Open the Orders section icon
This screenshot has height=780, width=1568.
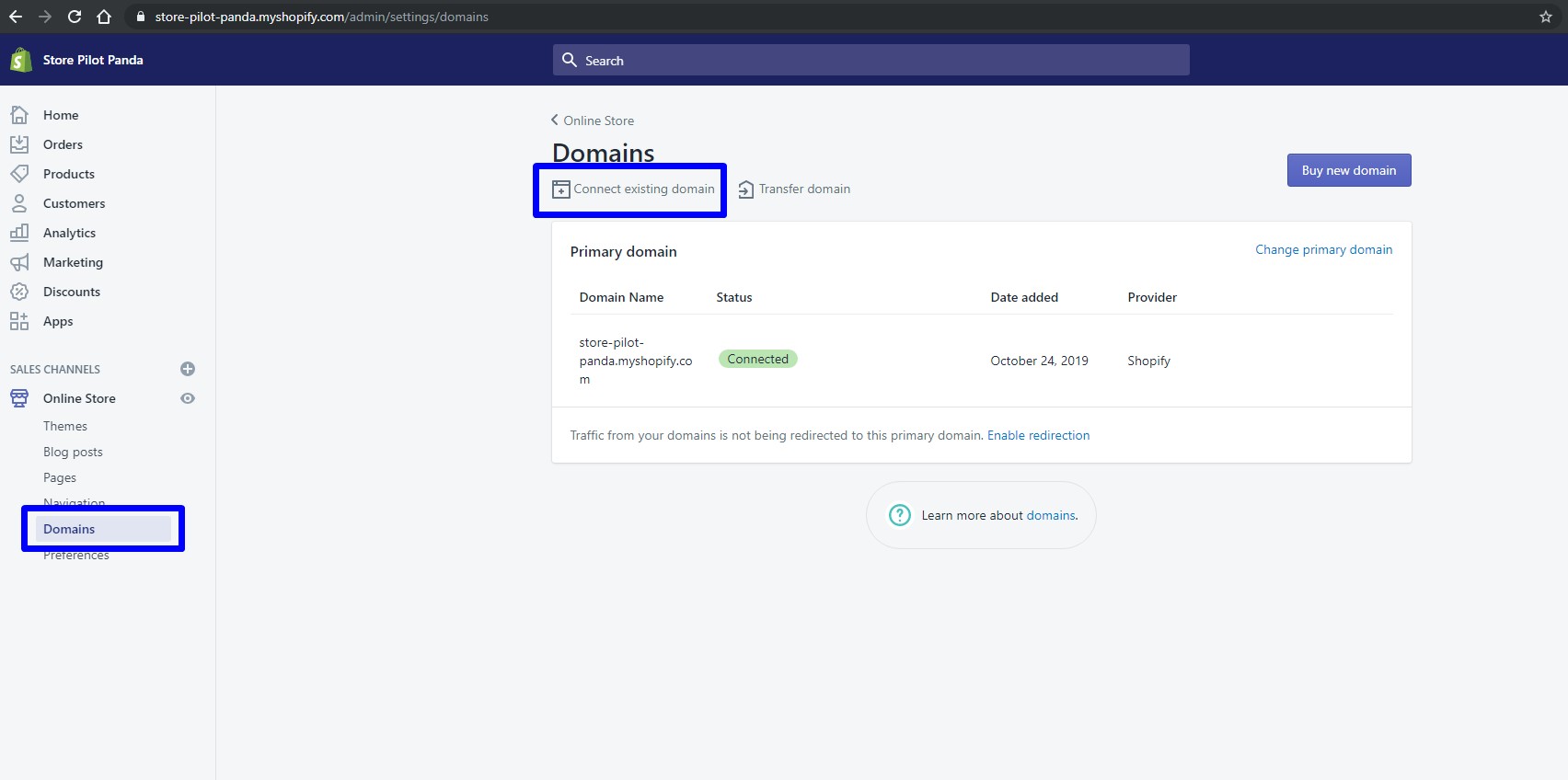(x=19, y=144)
